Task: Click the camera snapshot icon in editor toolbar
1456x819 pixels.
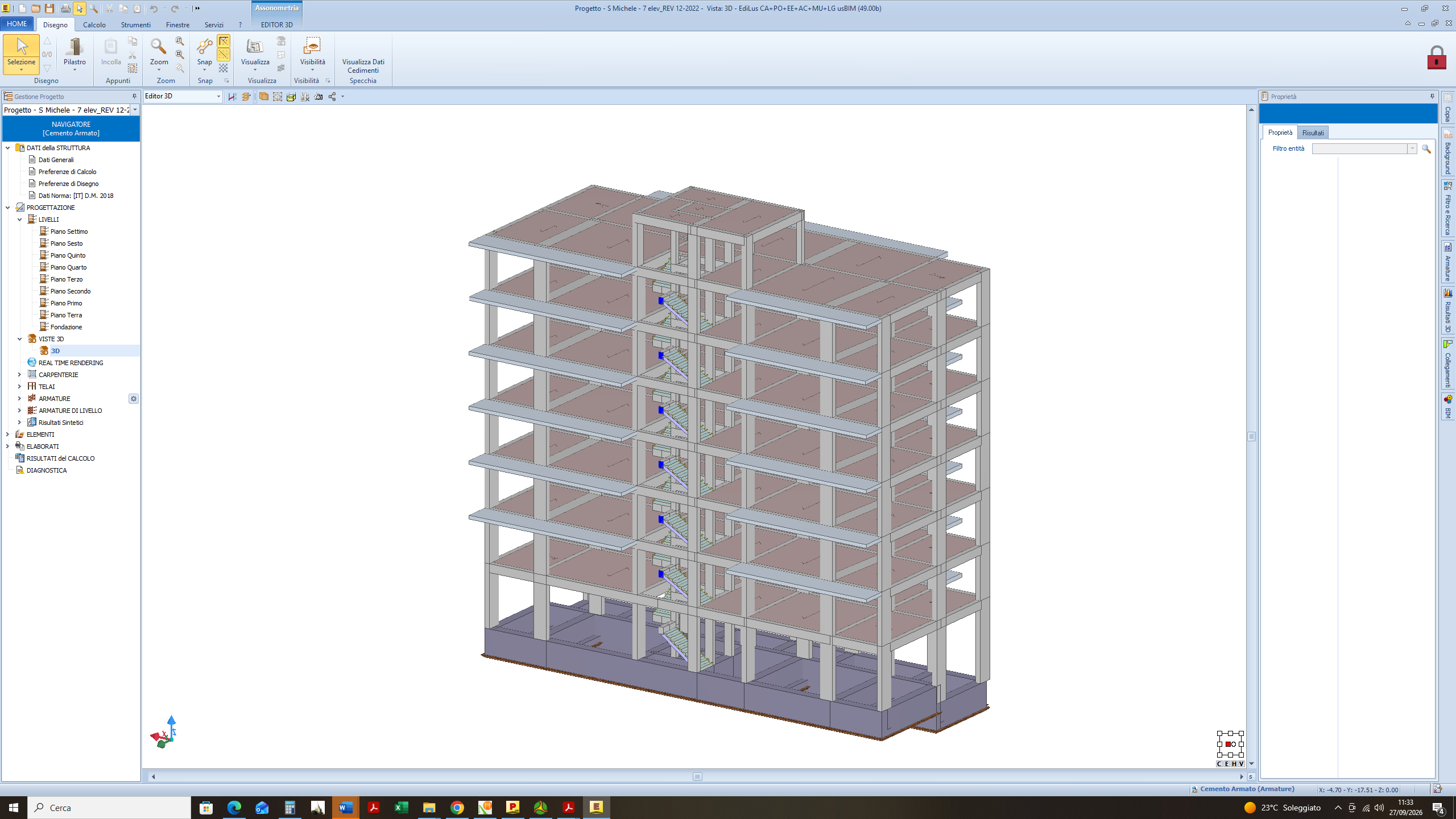Action: pyautogui.click(x=318, y=97)
